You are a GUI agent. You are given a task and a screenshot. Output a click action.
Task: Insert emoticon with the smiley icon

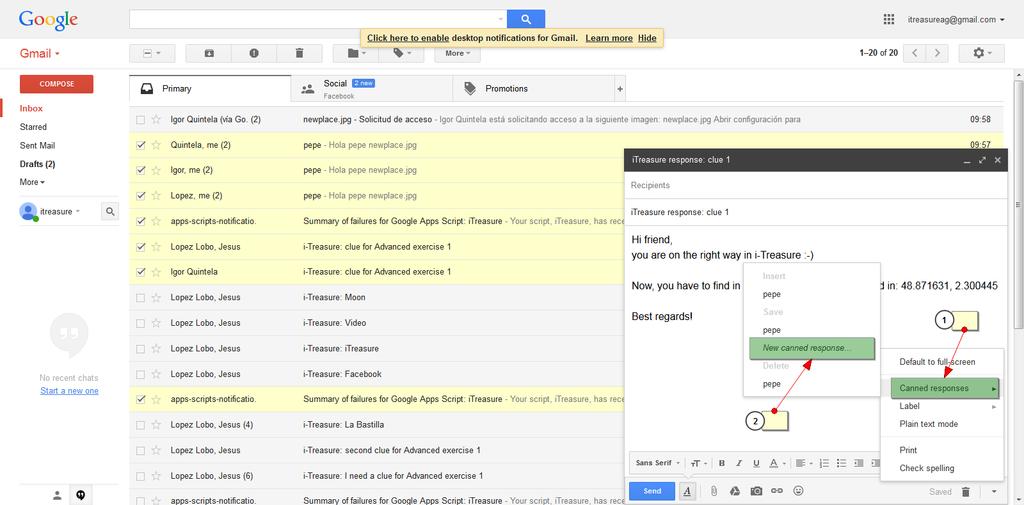coord(797,491)
